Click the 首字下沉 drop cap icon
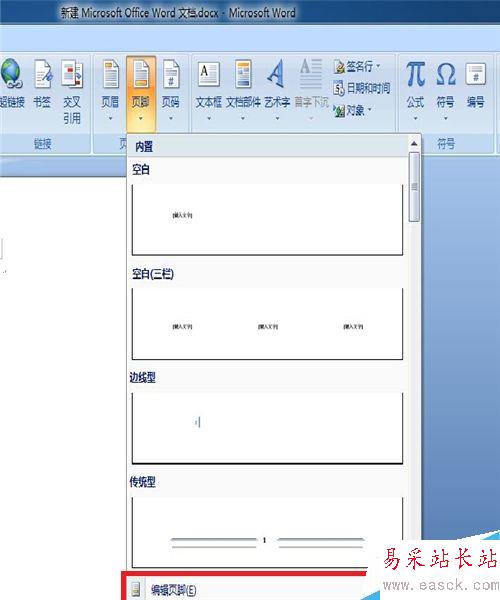 pyautogui.click(x=311, y=73)
